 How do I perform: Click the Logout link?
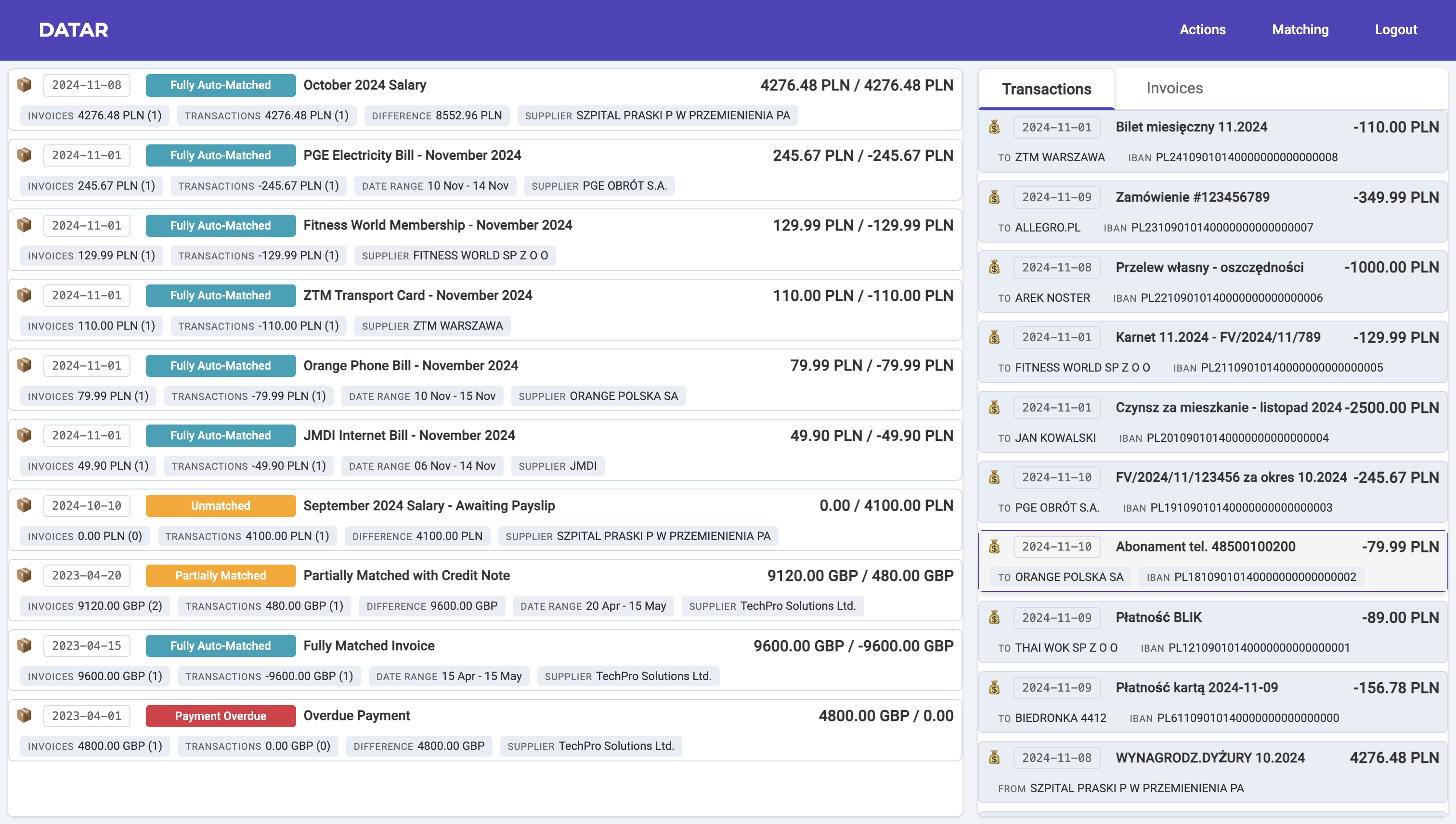pos(1396,29)
